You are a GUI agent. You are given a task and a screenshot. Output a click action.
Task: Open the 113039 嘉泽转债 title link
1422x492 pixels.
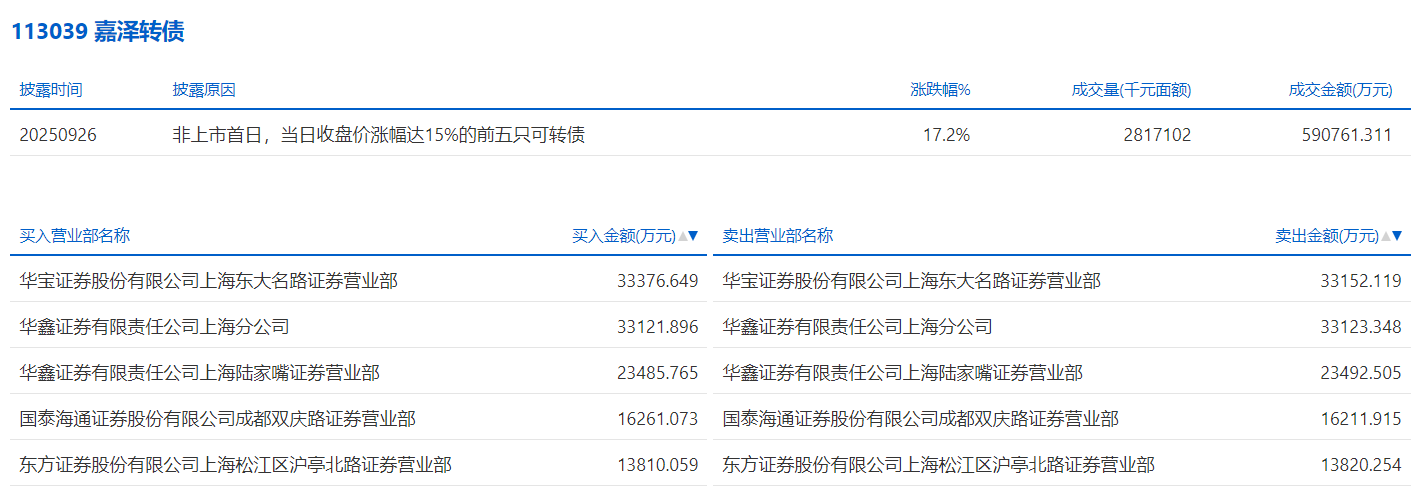click(98, 32)
